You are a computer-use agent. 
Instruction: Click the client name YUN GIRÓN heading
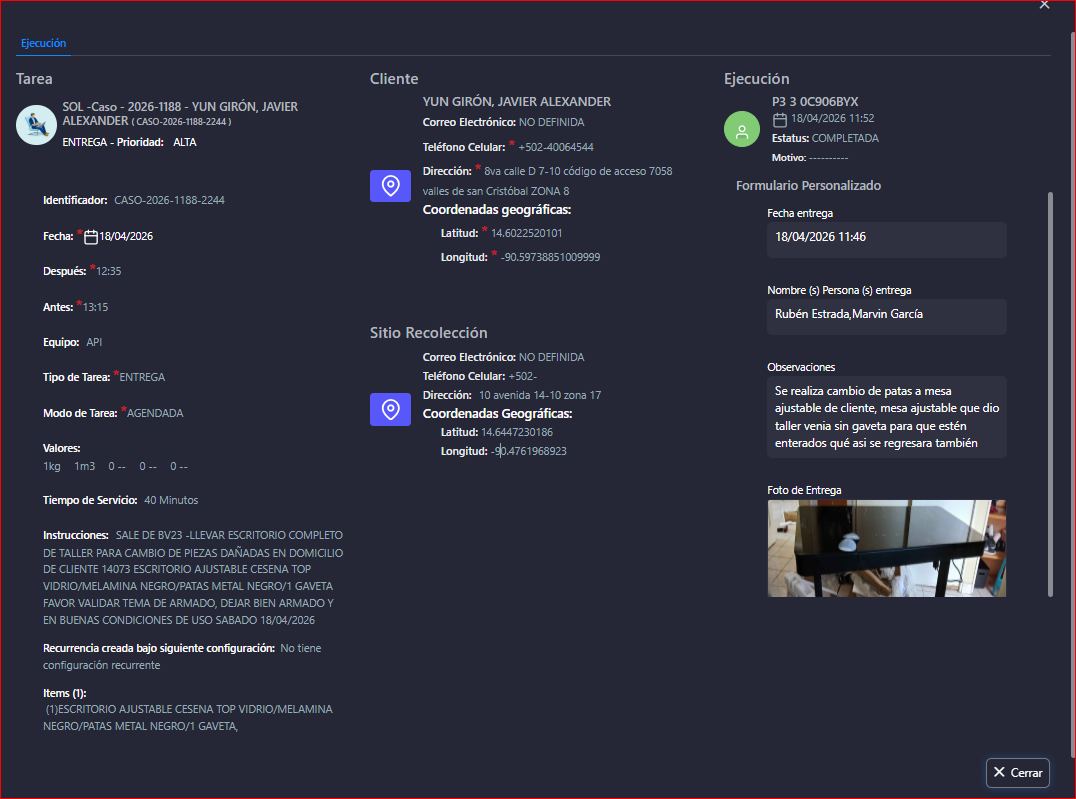point(516,102)
